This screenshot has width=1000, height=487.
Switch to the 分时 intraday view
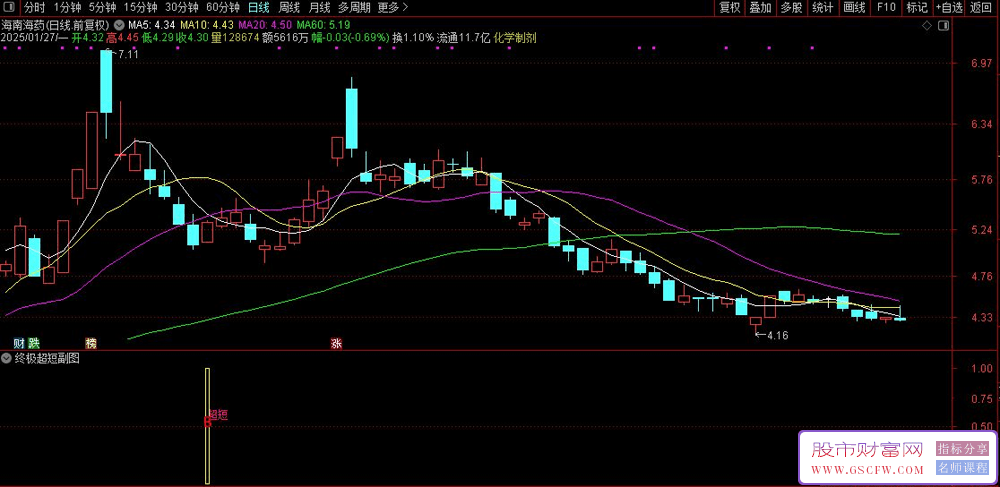(34, 8)
